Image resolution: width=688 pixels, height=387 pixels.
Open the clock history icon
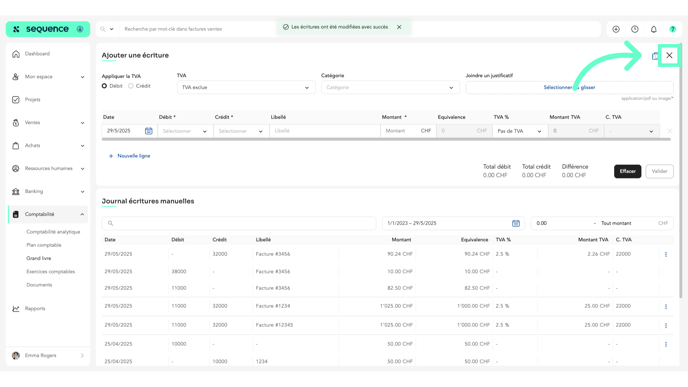[635, 29]
